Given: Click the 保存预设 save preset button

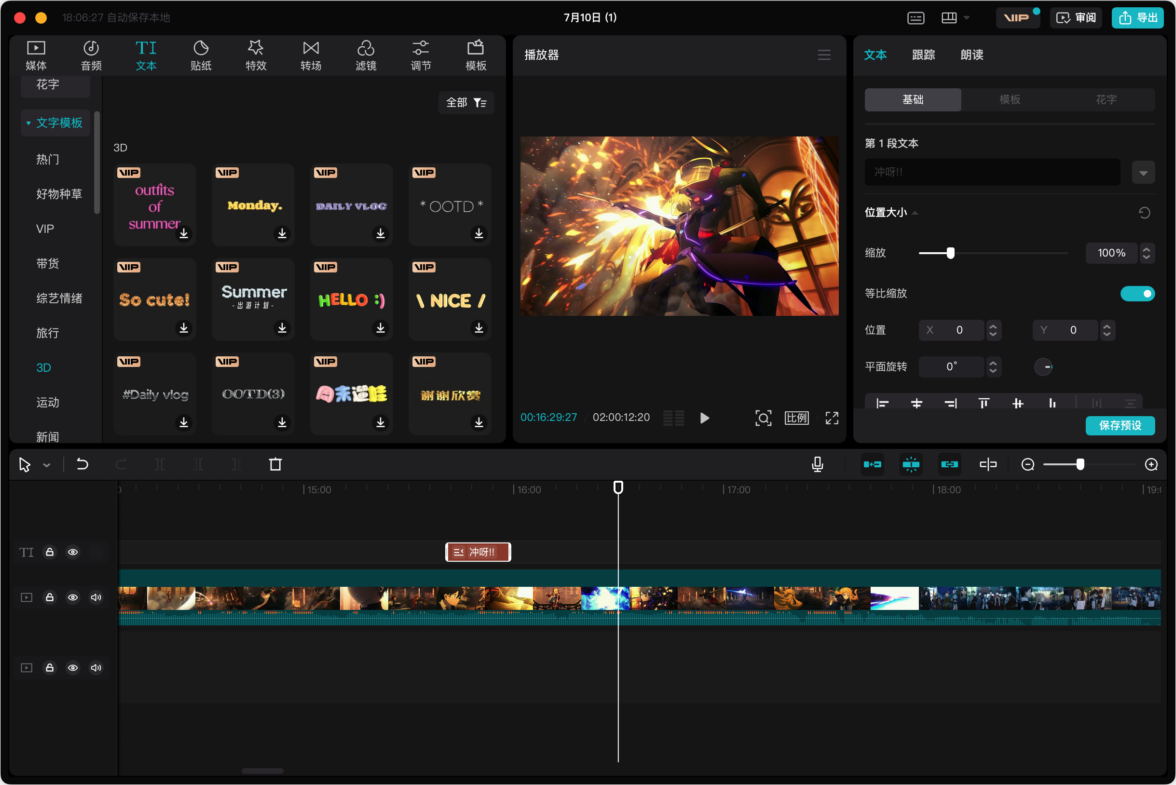Looking at the screenshot, I should (x=1120, y=426).
